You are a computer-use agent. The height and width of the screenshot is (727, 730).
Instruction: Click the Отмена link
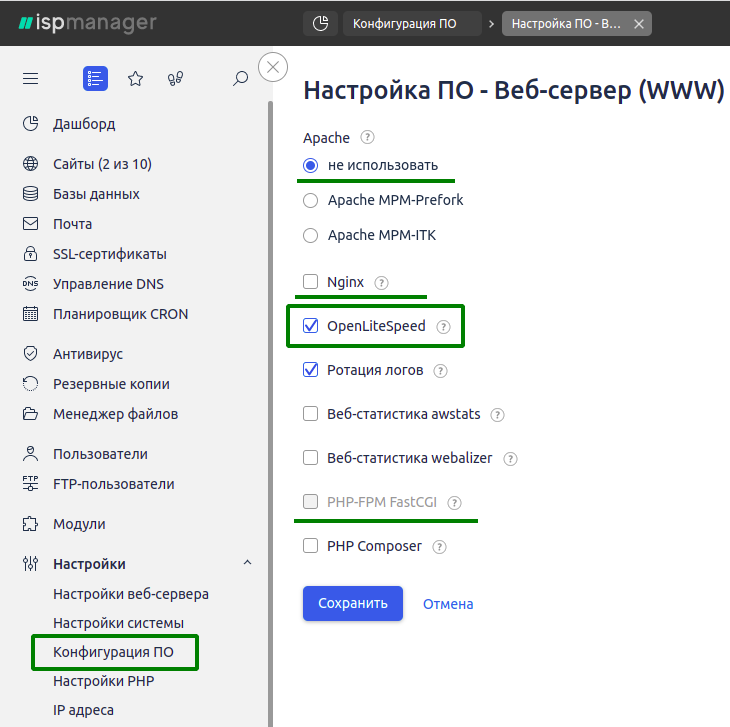pyautogui.click(x=448, y=604)
